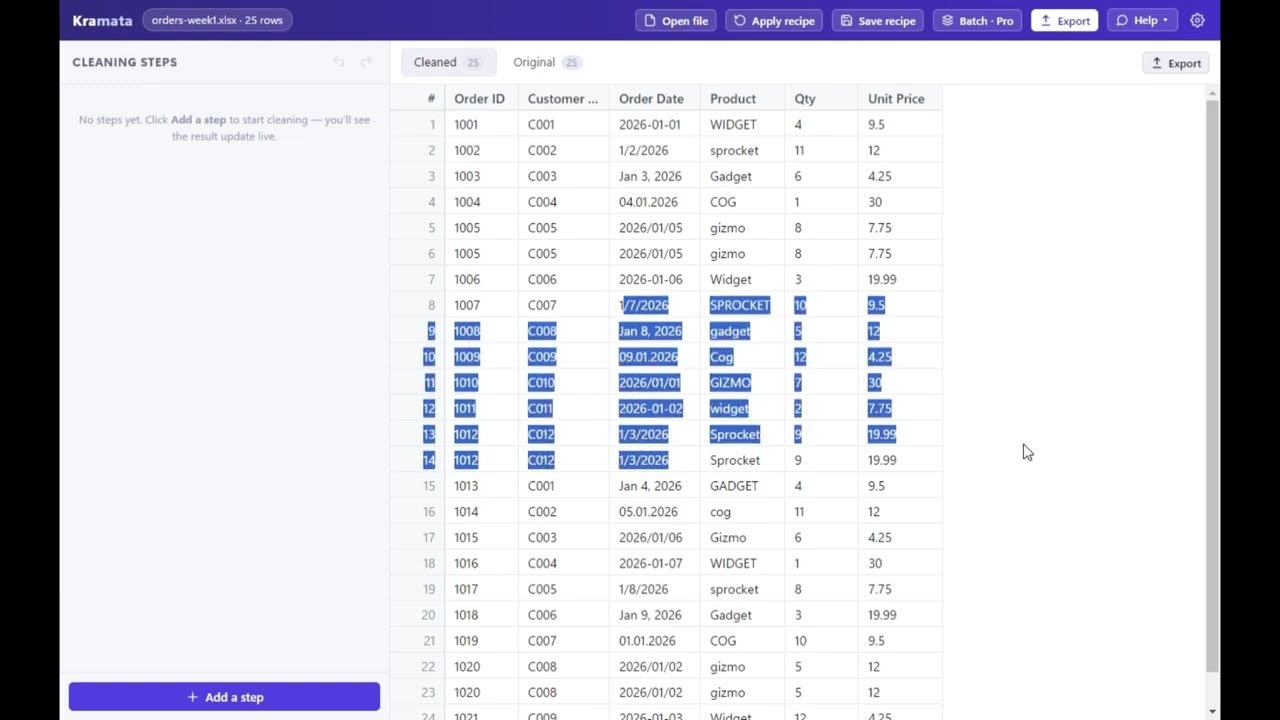Open the settings gear icon
Image resolution: width=1280 pixels, height=720 pixels.
pyautogui.click(x=1197, y=20)
